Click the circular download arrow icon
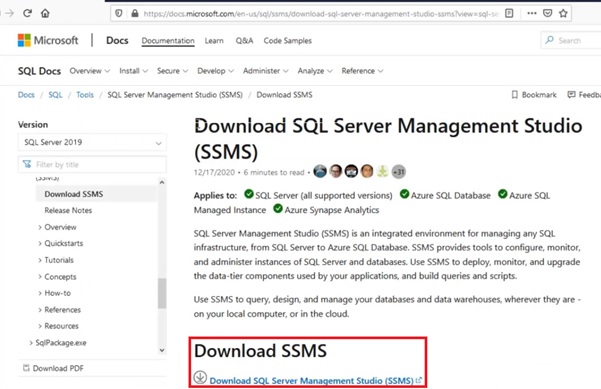601x389 pixels. pyautogui.click(x=200, y=377)
